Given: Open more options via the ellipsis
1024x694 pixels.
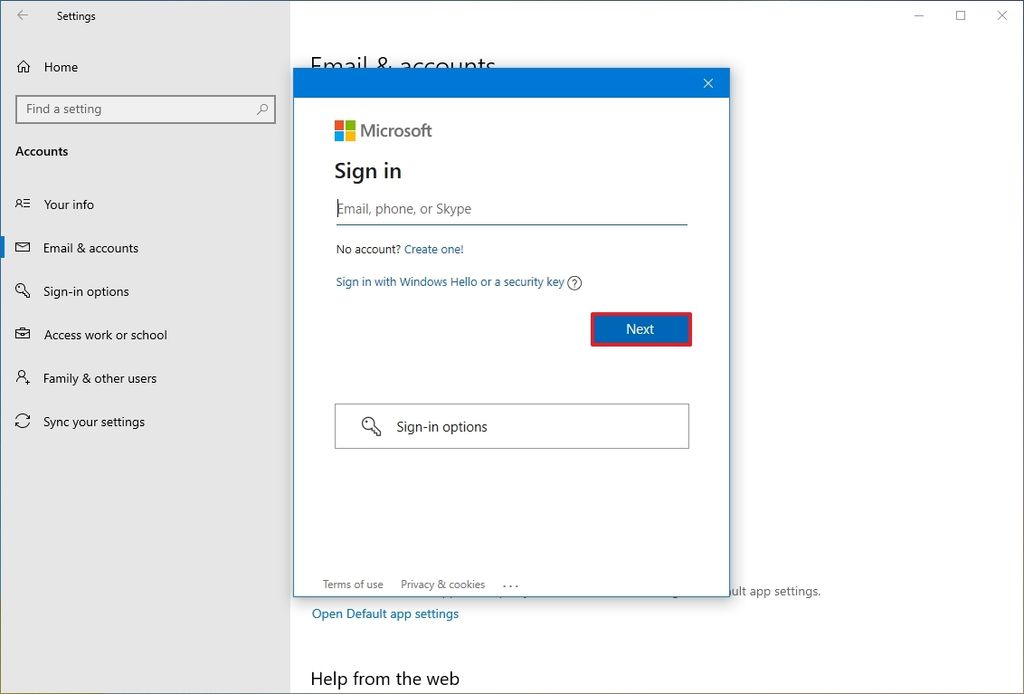Looking at the screenshot, I should coord(511,584).
